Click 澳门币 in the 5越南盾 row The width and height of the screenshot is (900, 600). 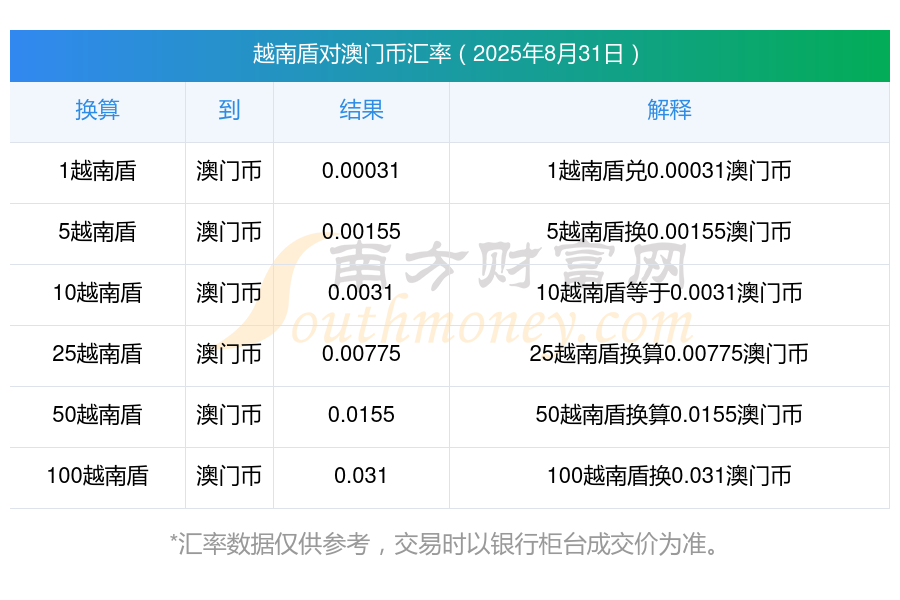(x=229, y=232)
